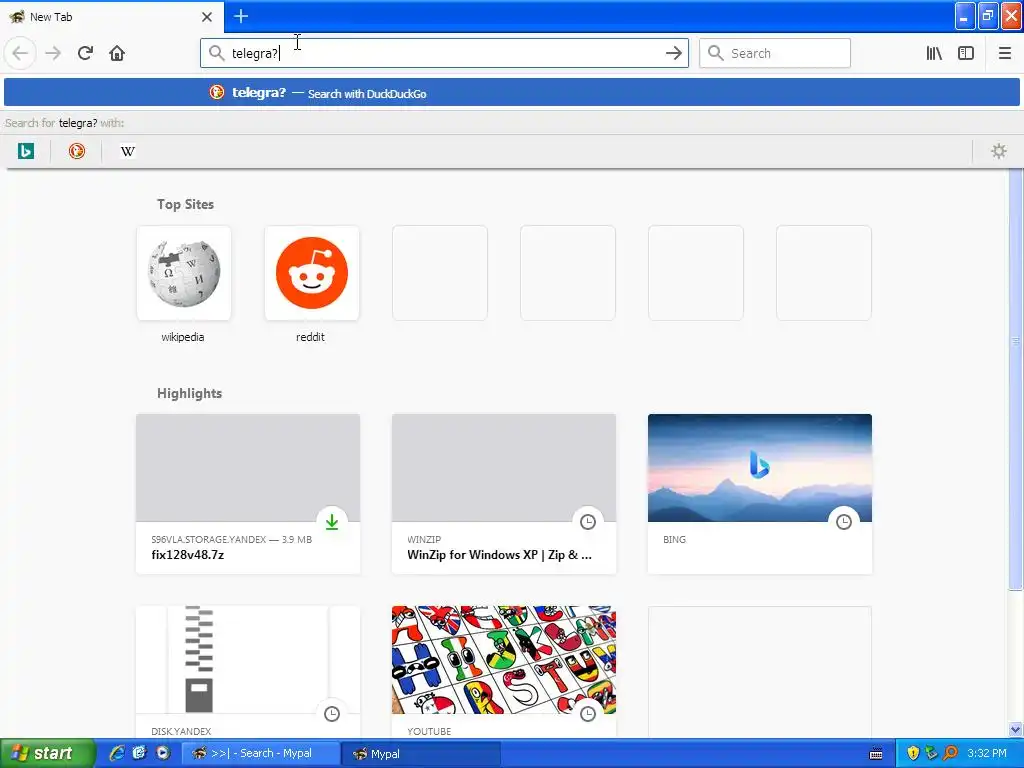Open the hamburger application menu
1024x768 pixels.
[1004, 53]
